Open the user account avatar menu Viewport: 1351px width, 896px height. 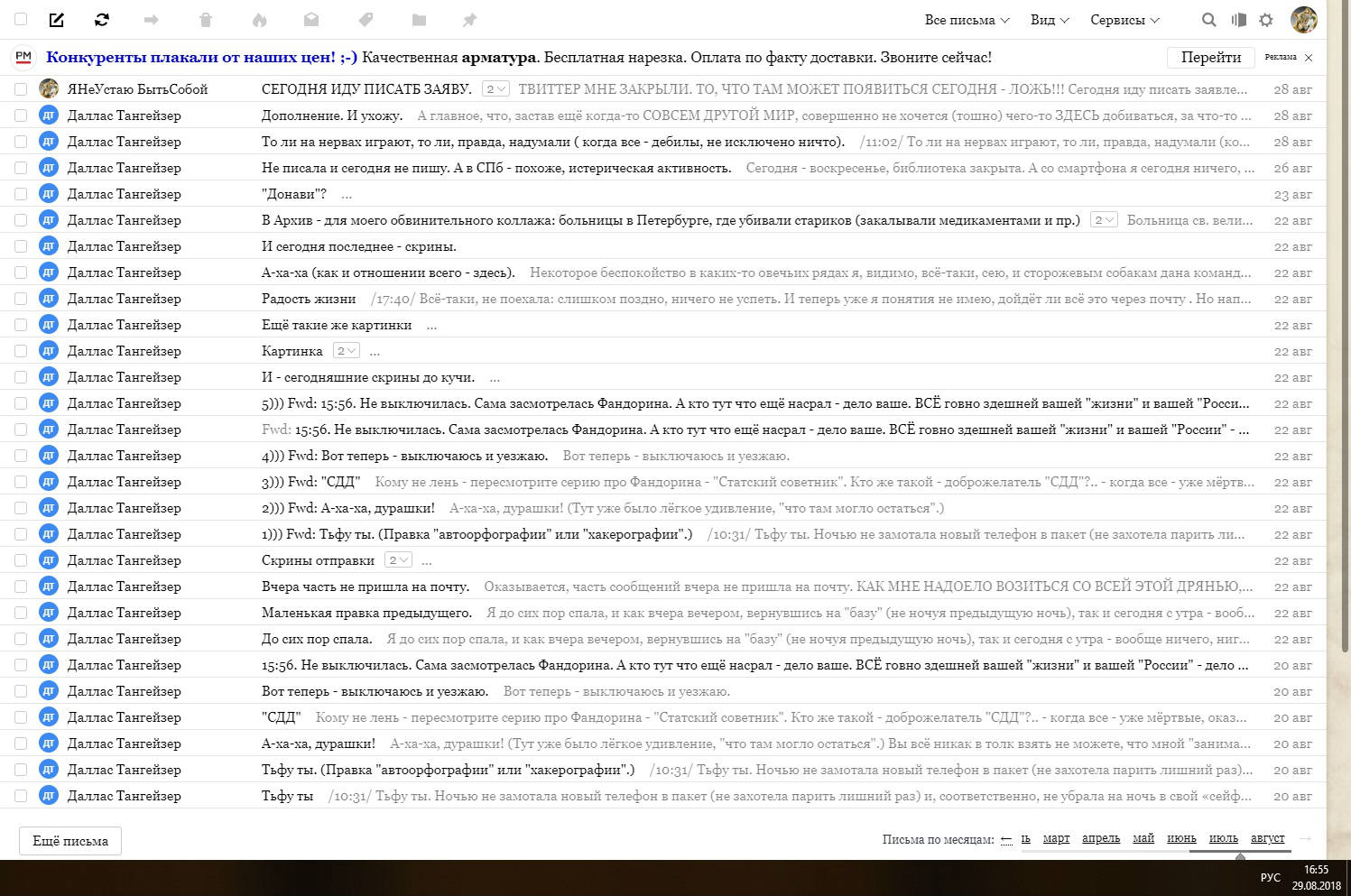(x=1304, y=19)
